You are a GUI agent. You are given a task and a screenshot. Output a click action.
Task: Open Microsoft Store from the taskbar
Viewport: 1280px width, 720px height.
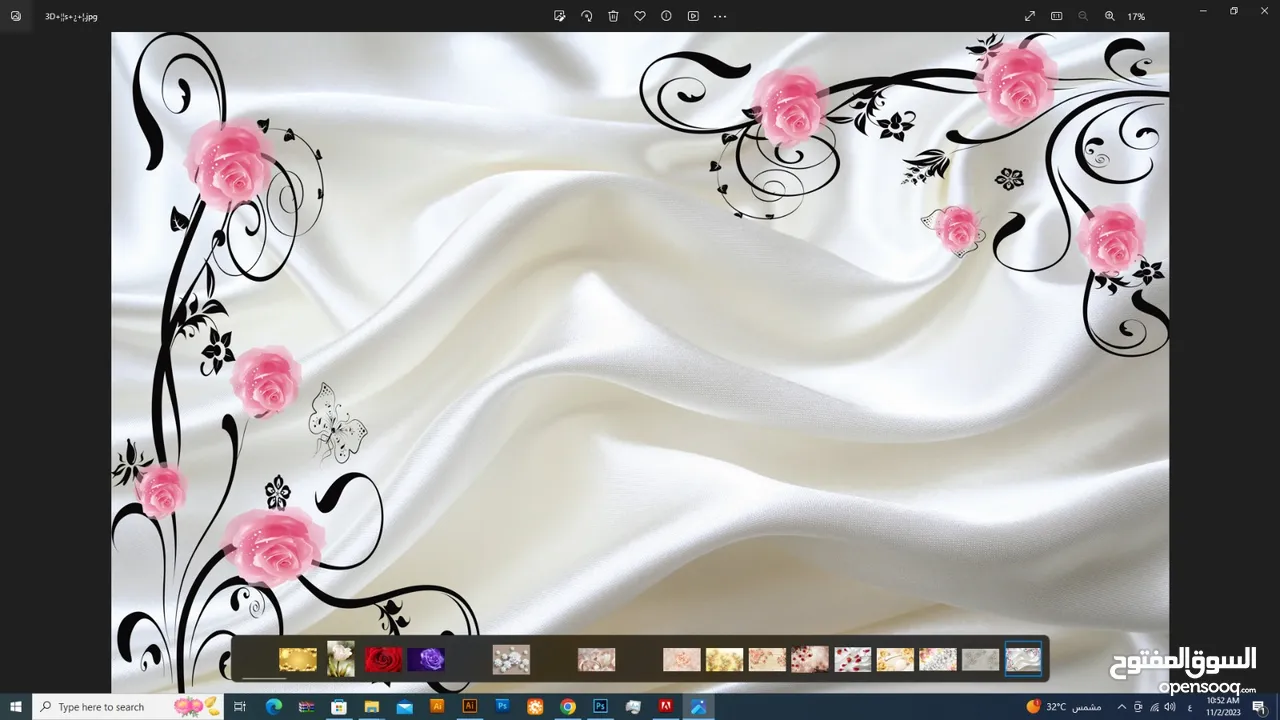click(x=339, y=707)
